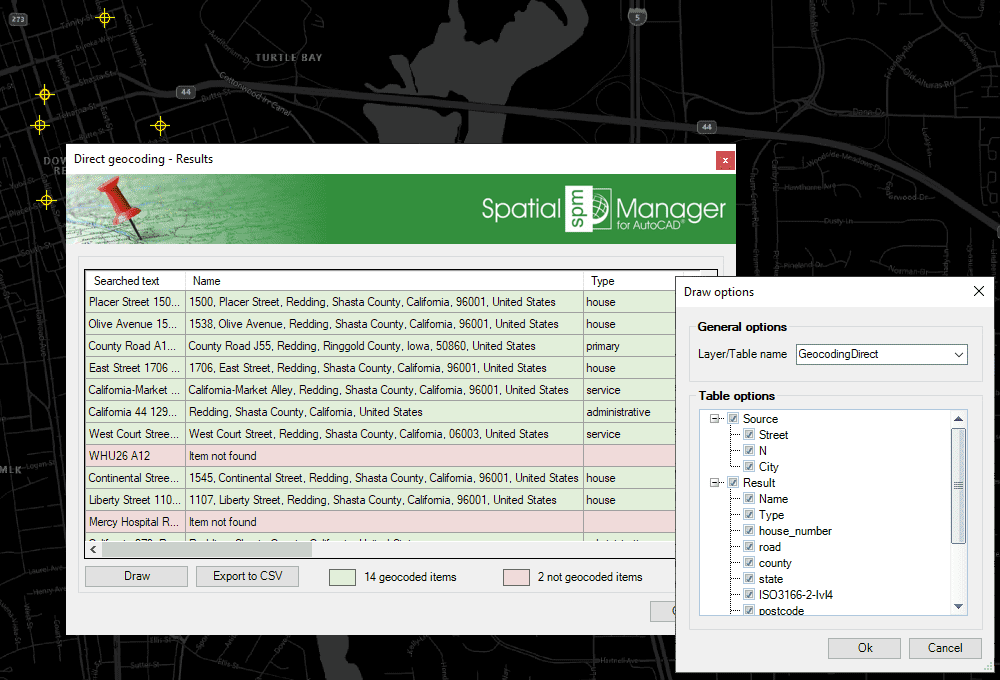
Task: Uncheck the Street checkbox under Source
Action: pos(748,435)
